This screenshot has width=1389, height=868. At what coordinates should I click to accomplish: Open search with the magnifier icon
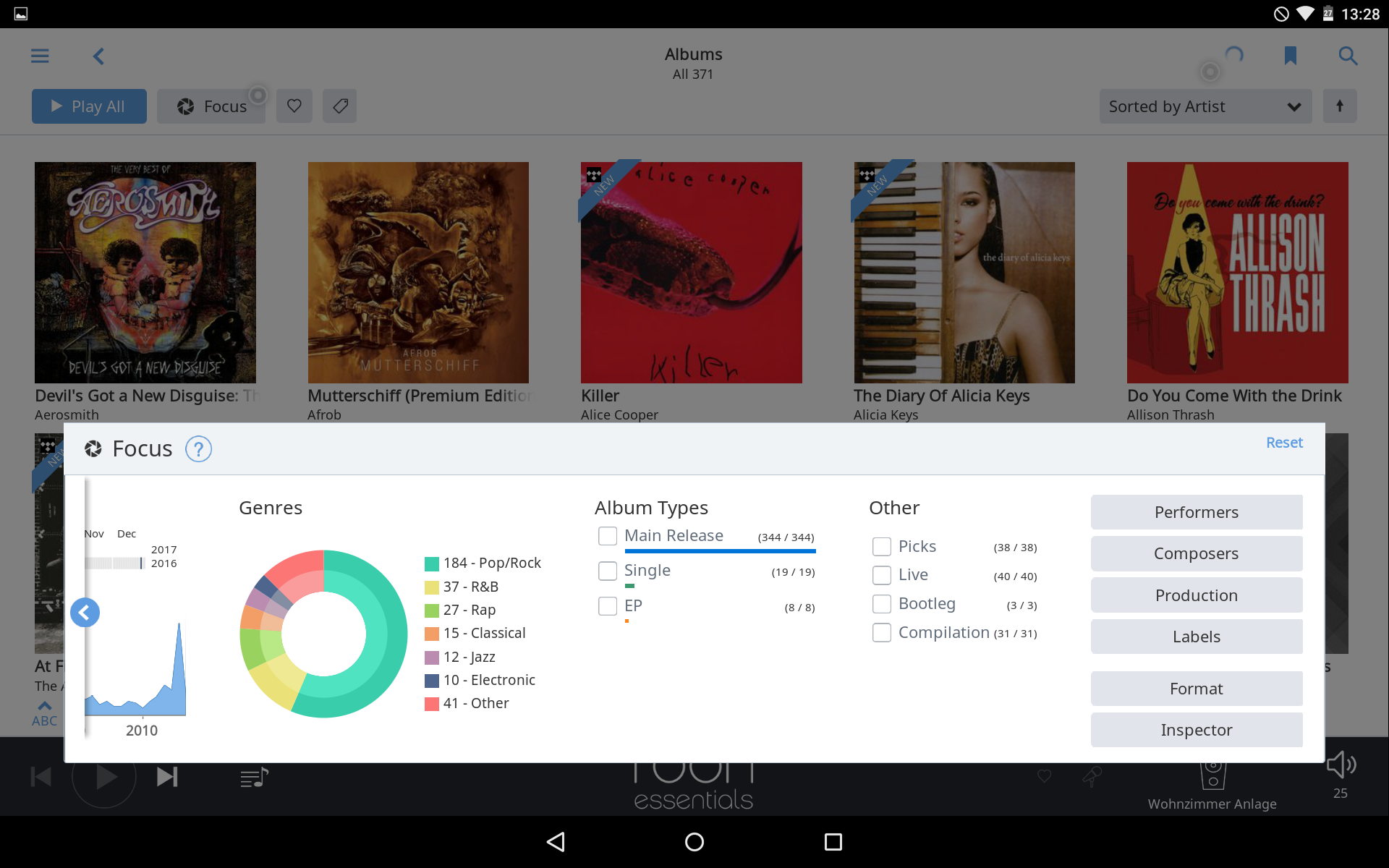(x=1348, y=56)
